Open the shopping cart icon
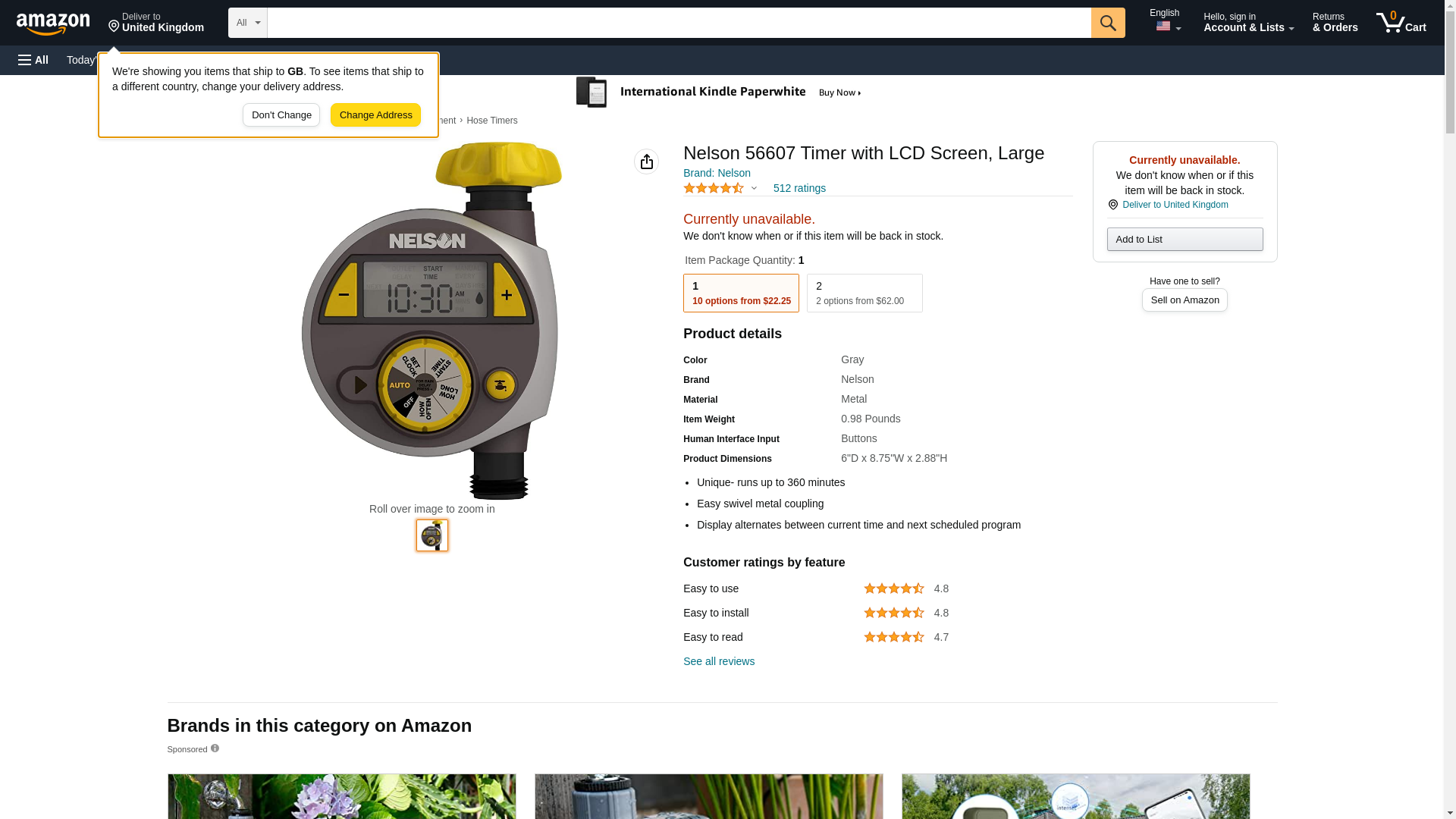1456x819 pixels. coord(1401,23)
